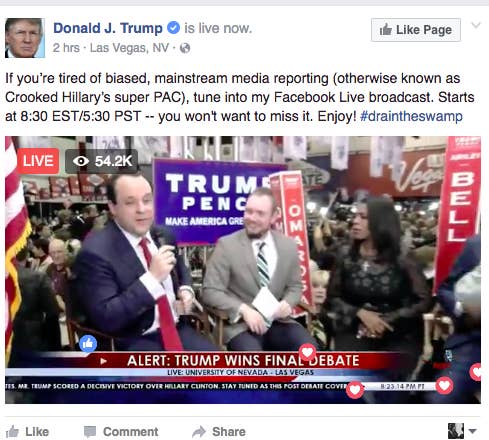Click the public globe privacy icon
The height and width of the screenshot is (440, 489).
click(x=185, y=48)
